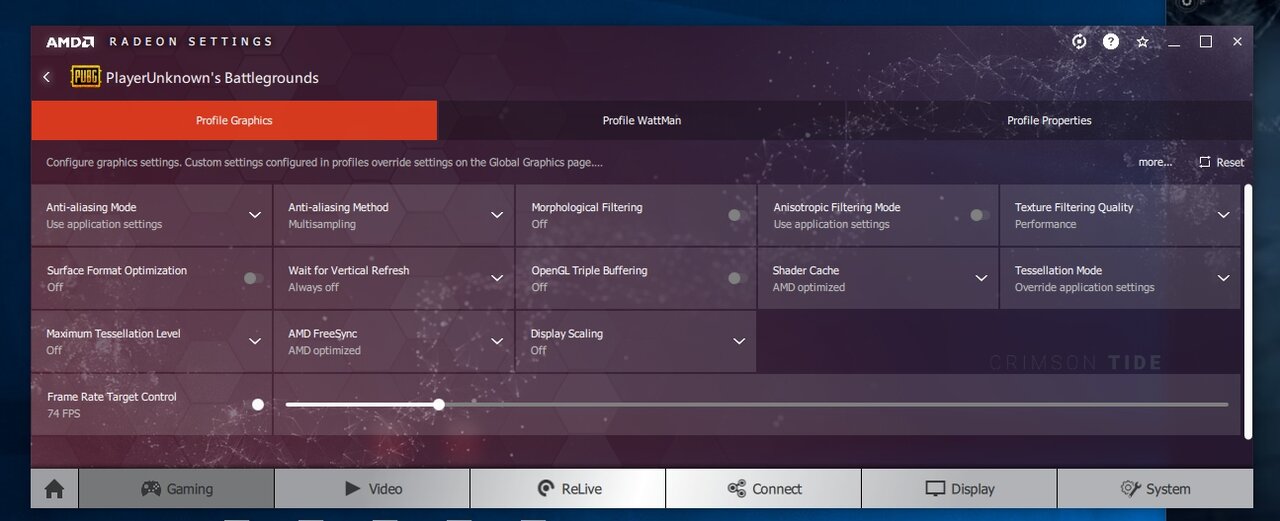1280x521 pixels.
Task: Open the Connect section
Action: 763,489
